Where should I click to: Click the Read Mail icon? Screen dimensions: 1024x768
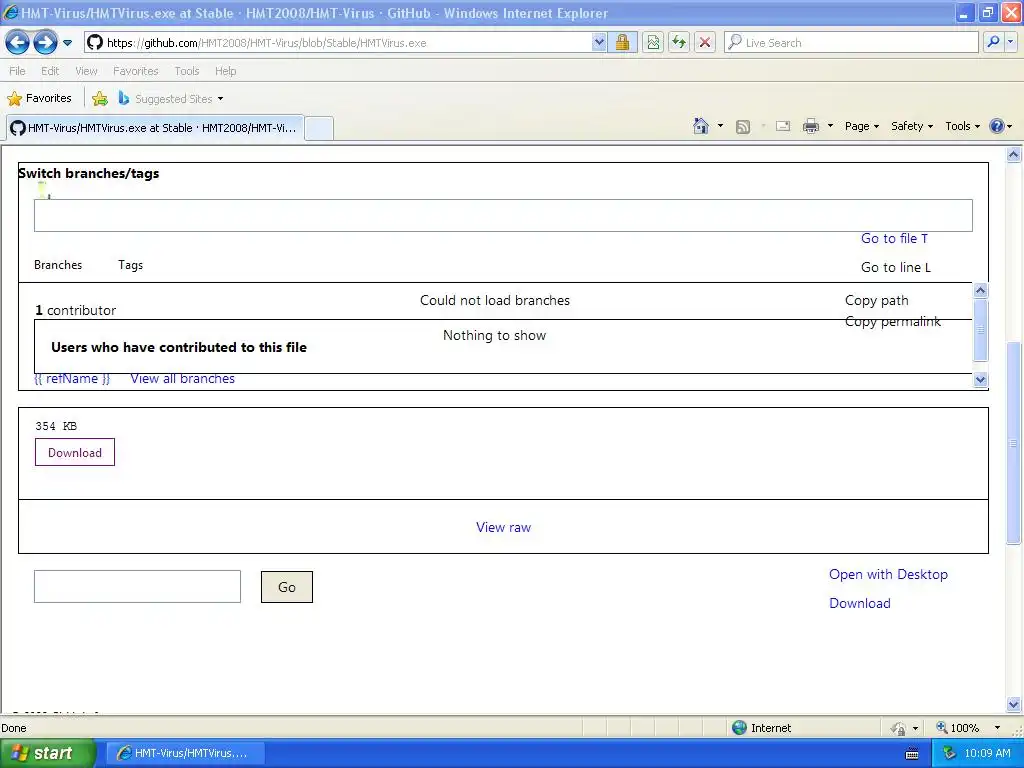click(783, 126)
